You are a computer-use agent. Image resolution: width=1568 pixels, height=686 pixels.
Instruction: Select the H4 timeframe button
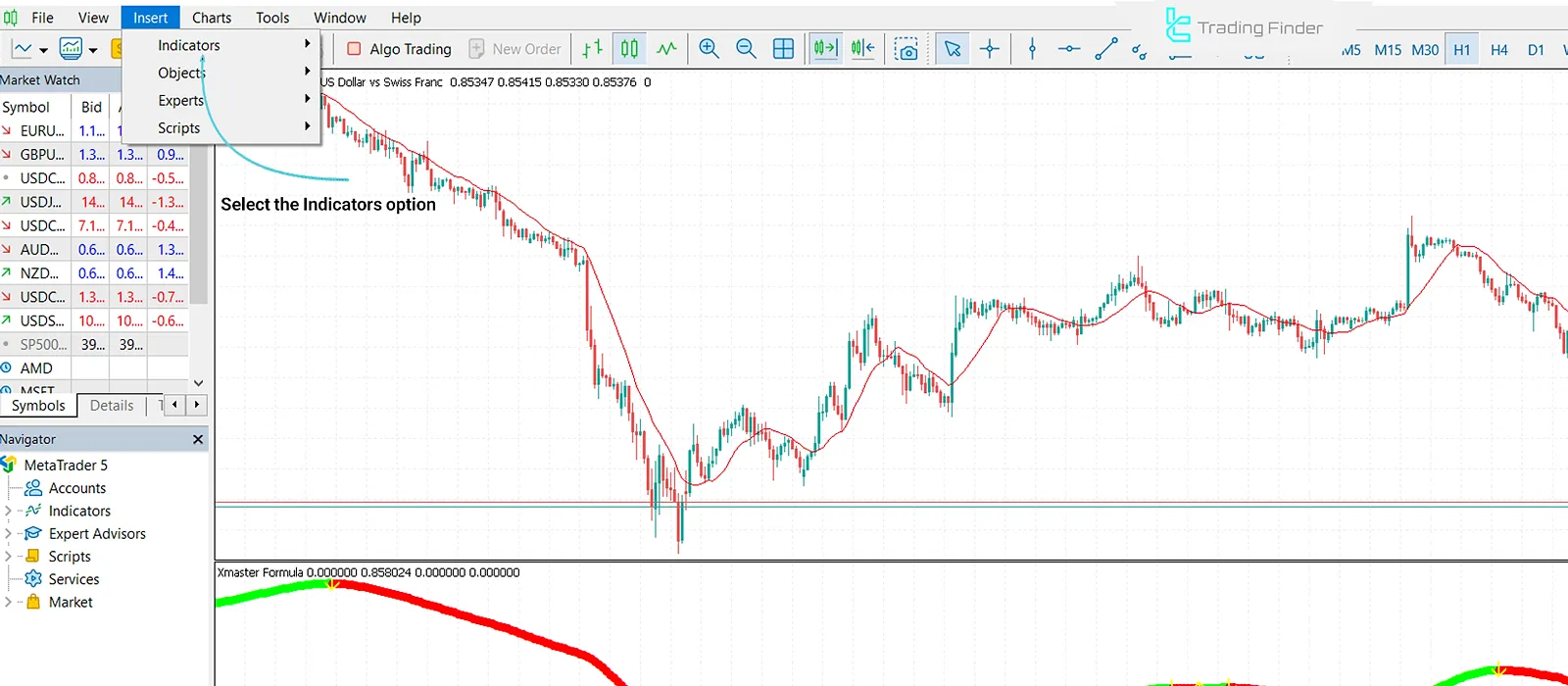(1498, 50)
